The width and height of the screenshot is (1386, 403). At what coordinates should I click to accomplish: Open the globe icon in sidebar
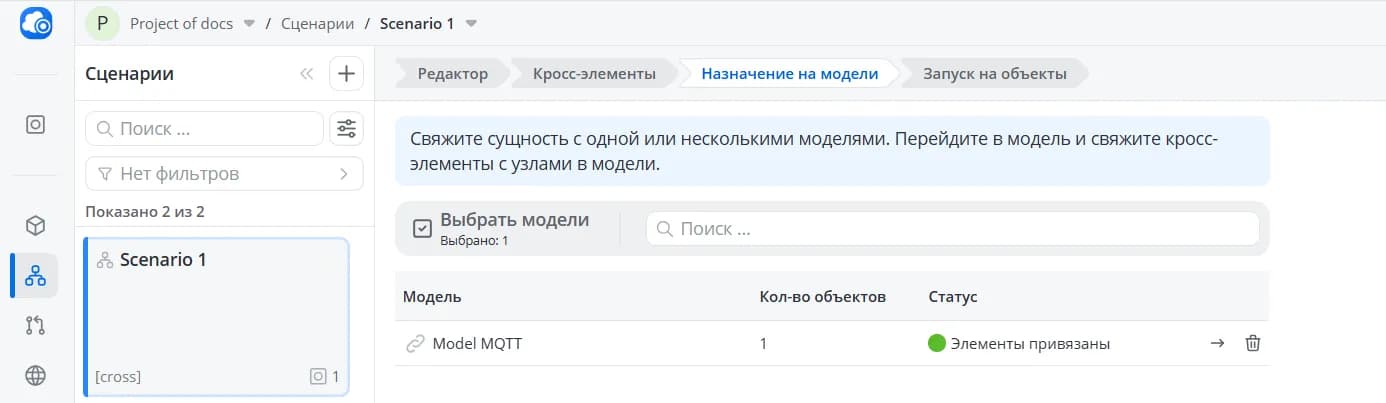pyautogui.click(x=35, y=376)
